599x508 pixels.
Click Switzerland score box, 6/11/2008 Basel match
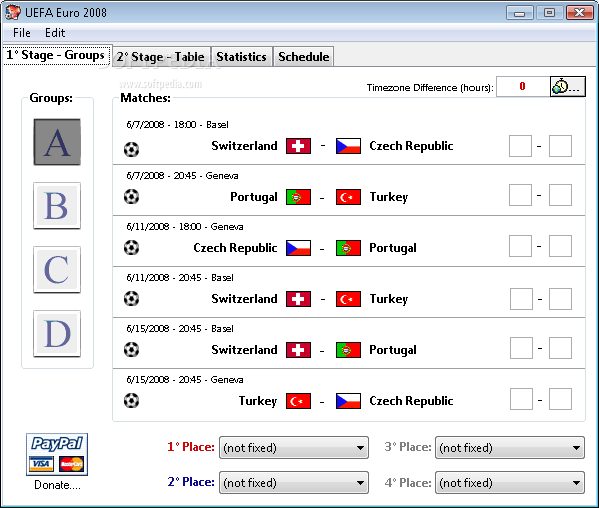(x=521, y=299)
